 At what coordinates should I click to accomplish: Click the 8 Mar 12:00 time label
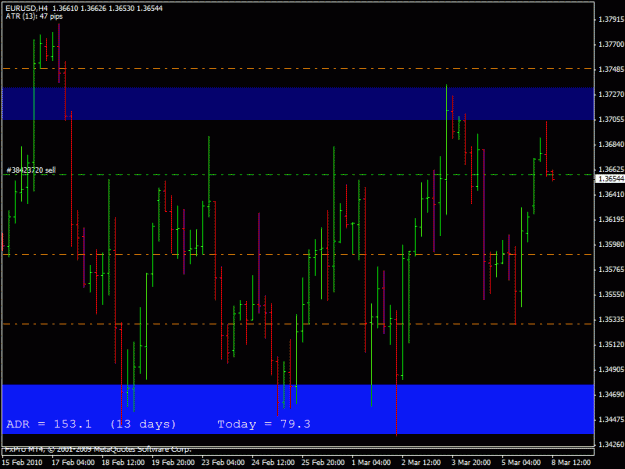pos(571,462)
